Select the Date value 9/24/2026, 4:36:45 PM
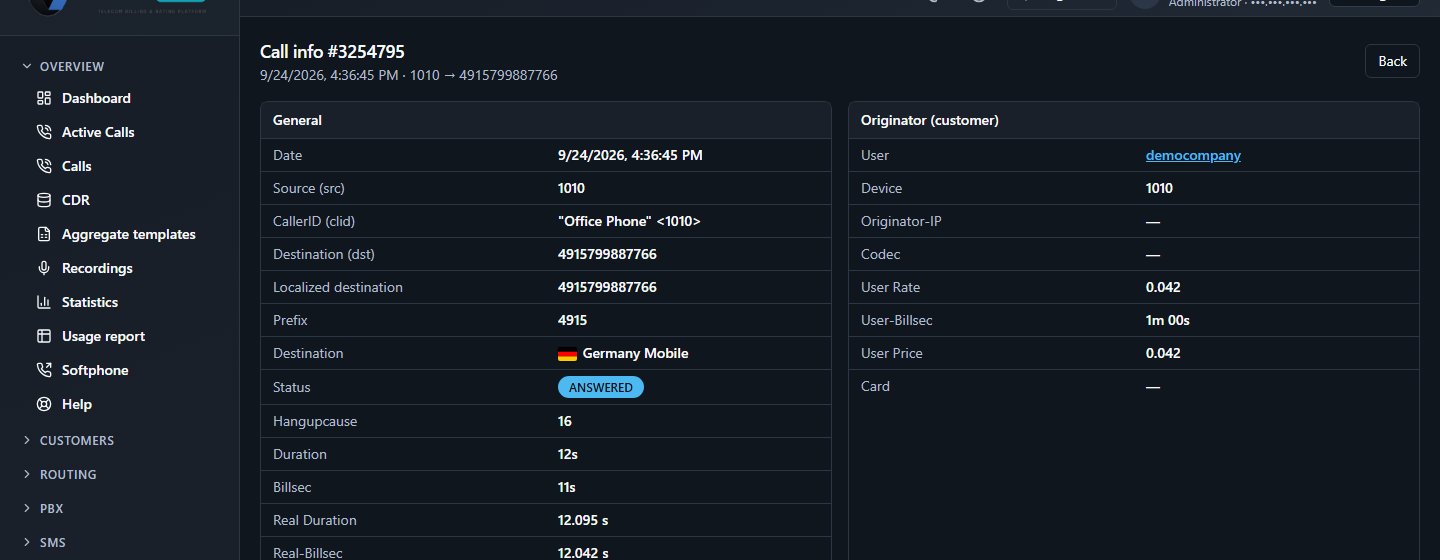 (x=630, y=155)
